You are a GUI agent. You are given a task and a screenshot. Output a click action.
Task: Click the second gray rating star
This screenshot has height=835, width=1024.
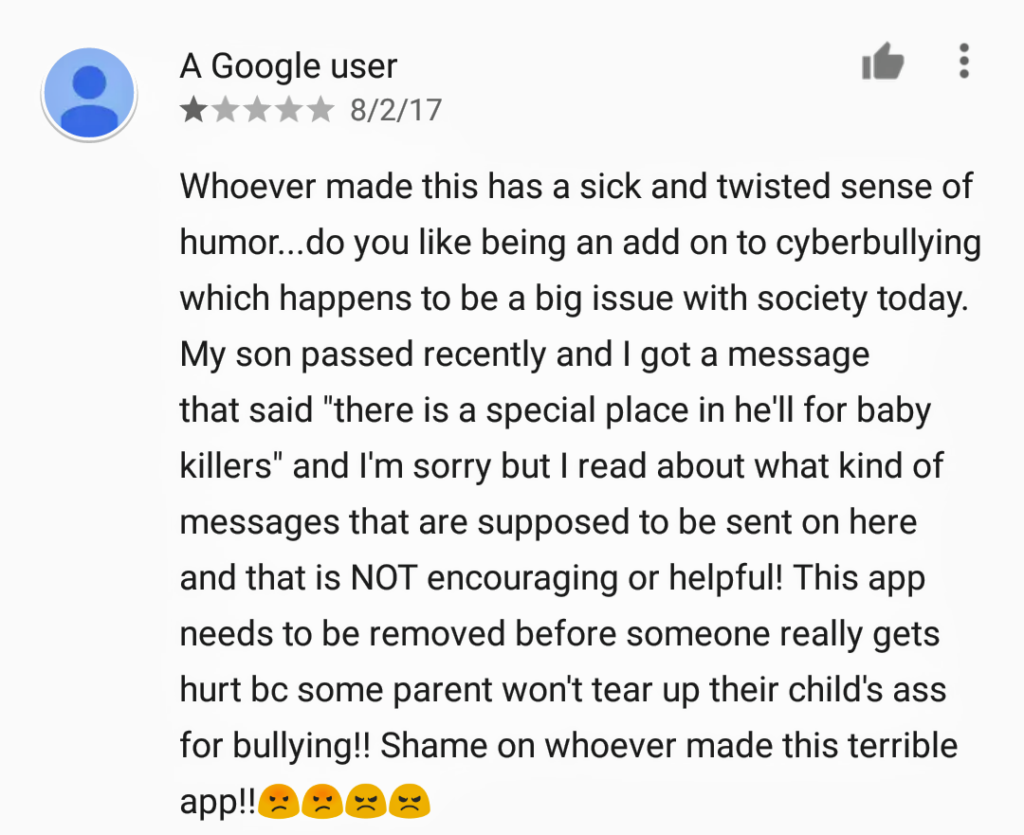point(225,110)
